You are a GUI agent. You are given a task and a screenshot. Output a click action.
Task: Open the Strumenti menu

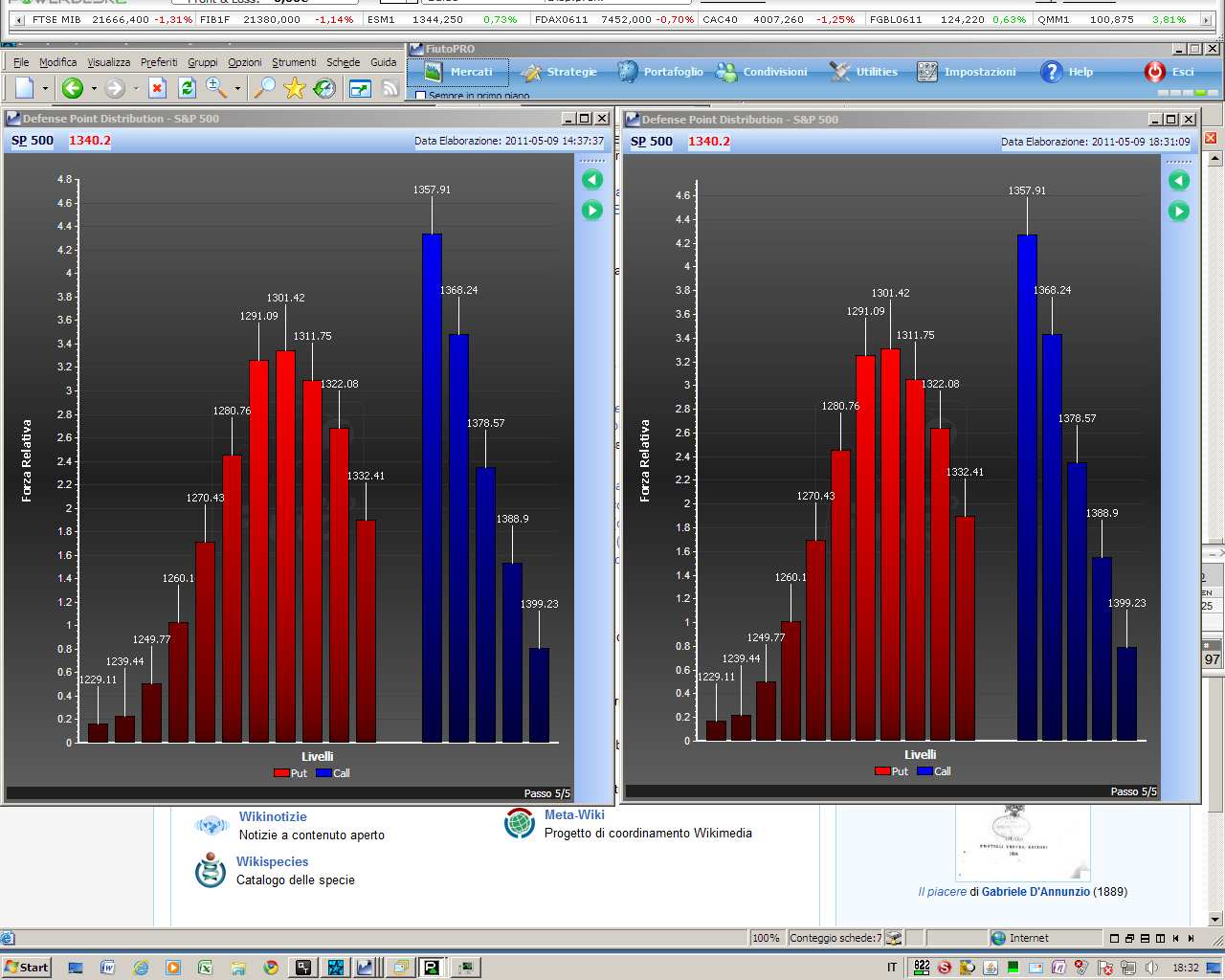pos(294,62)
